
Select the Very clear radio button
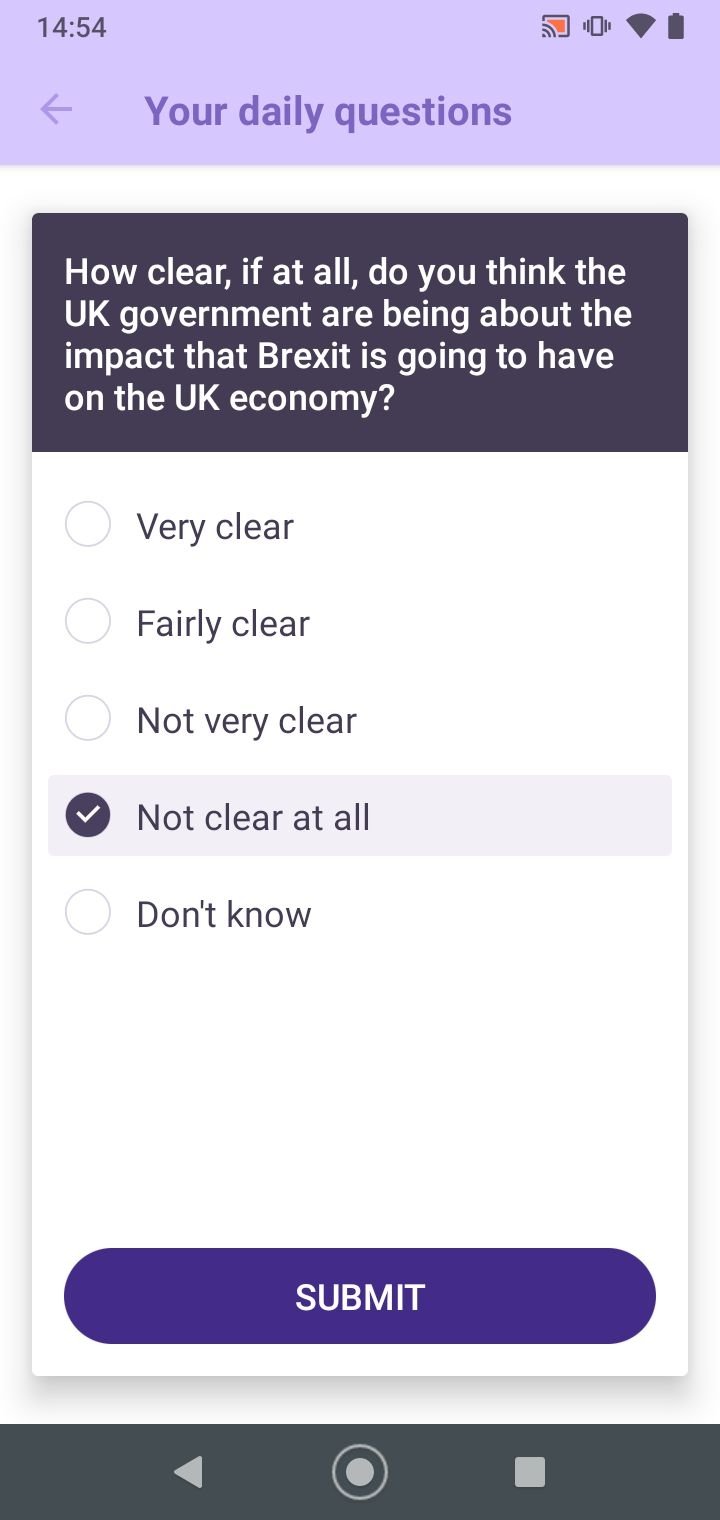tap(88, 525)
